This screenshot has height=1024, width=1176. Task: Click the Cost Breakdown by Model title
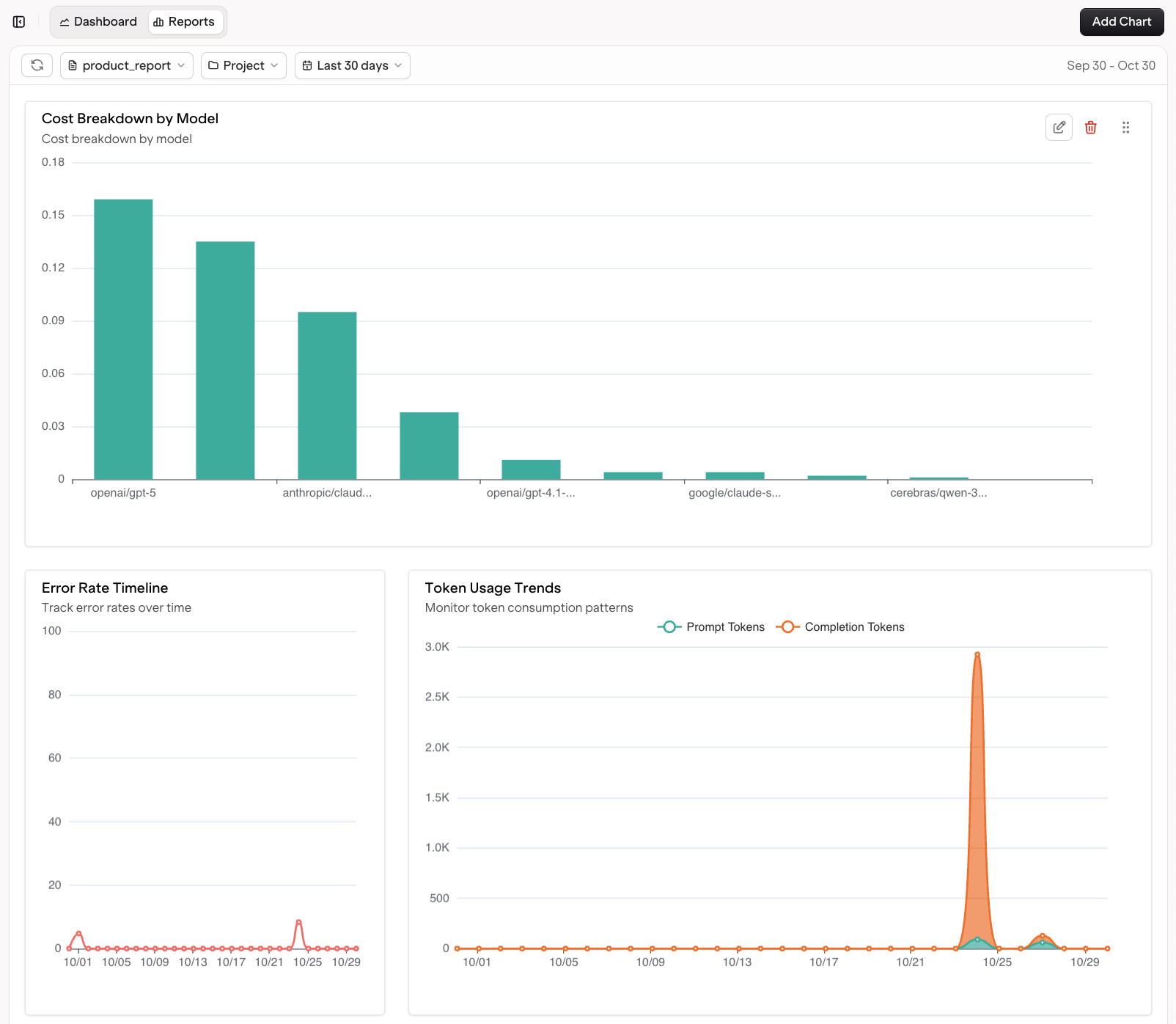pos(130,119)
